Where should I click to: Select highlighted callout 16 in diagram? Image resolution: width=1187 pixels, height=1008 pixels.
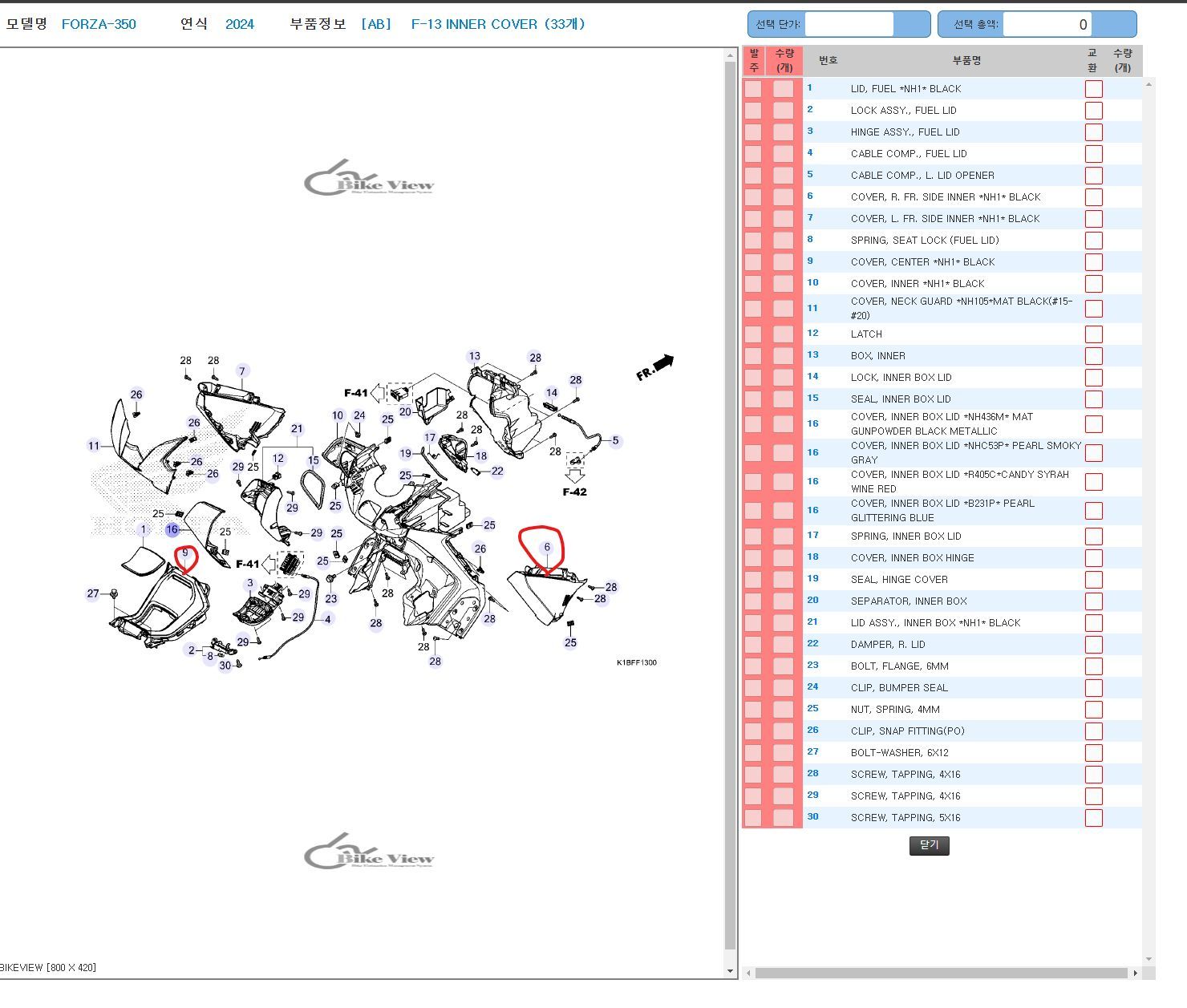[x=172, y=529]
